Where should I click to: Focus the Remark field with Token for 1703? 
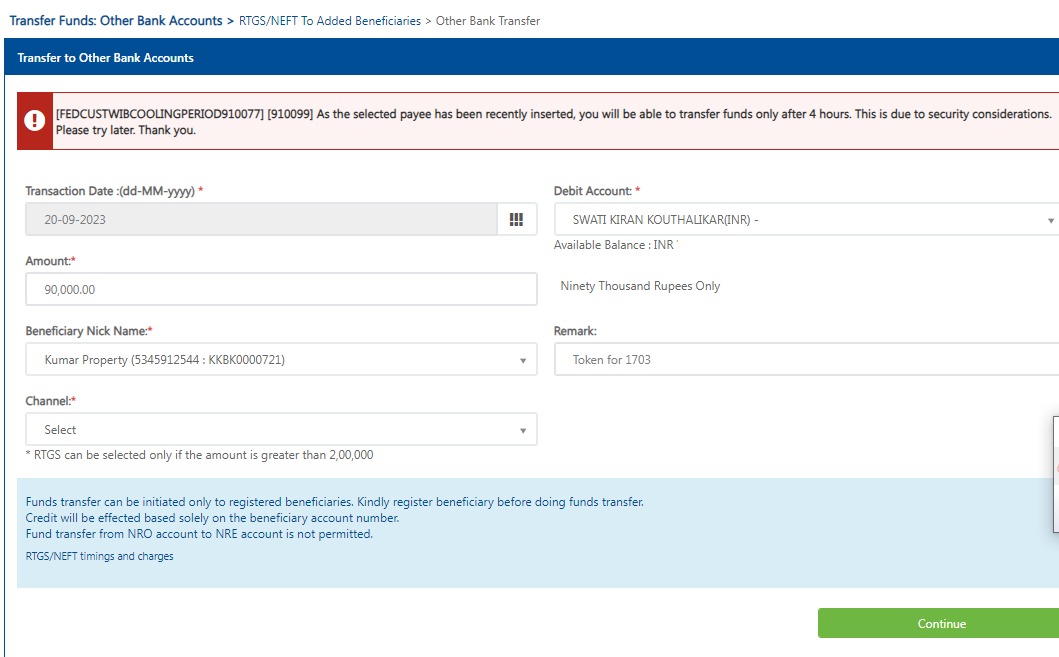click(806, 360)
